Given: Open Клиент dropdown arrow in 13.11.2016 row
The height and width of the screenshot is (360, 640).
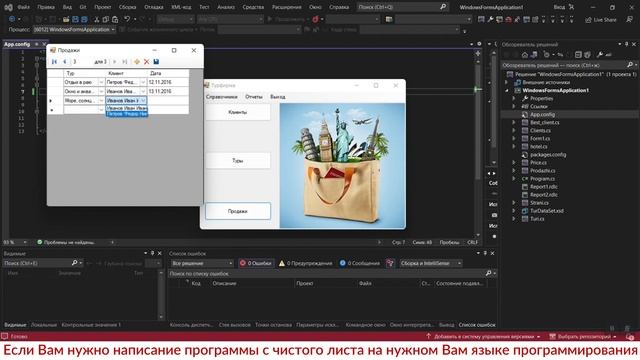Looking at the screenshot, I should pos(143,91).
